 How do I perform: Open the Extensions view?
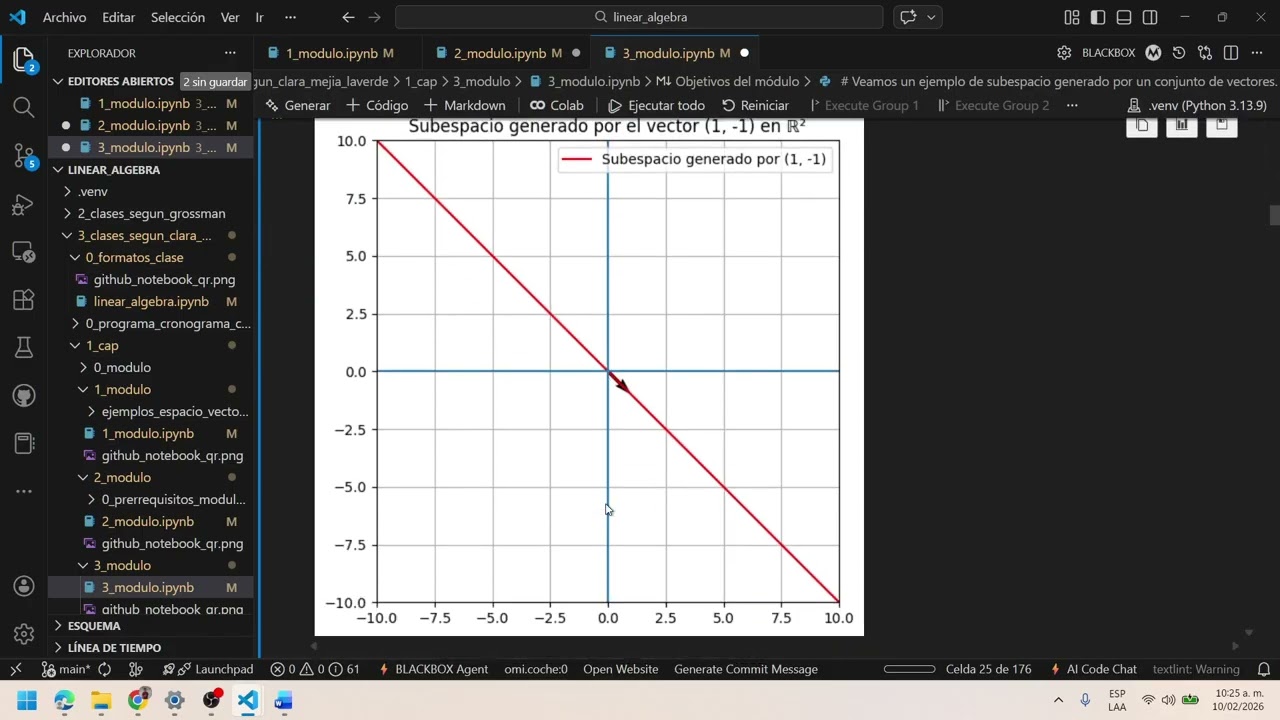coord(24,300)
